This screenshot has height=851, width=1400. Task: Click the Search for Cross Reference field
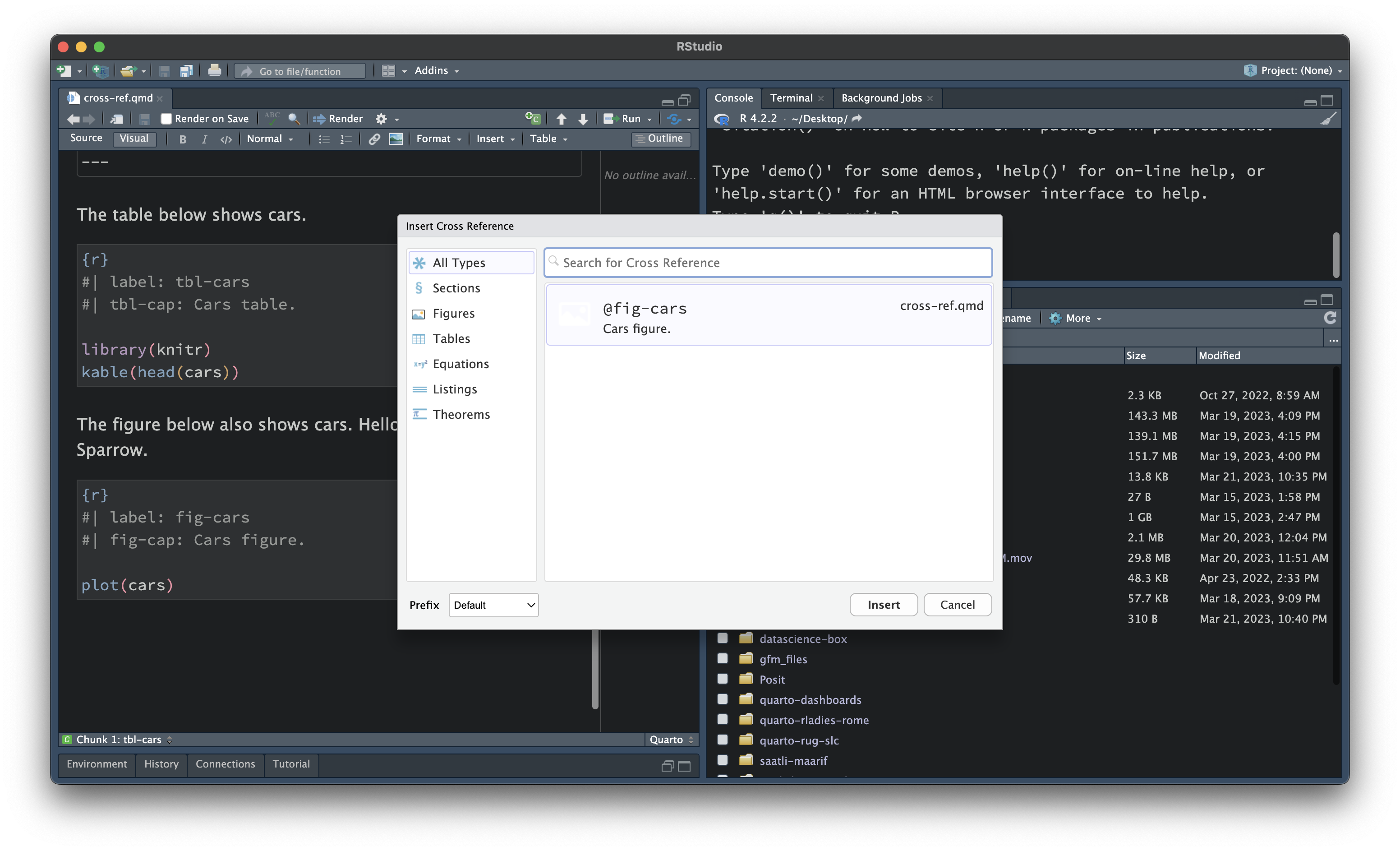767,262
